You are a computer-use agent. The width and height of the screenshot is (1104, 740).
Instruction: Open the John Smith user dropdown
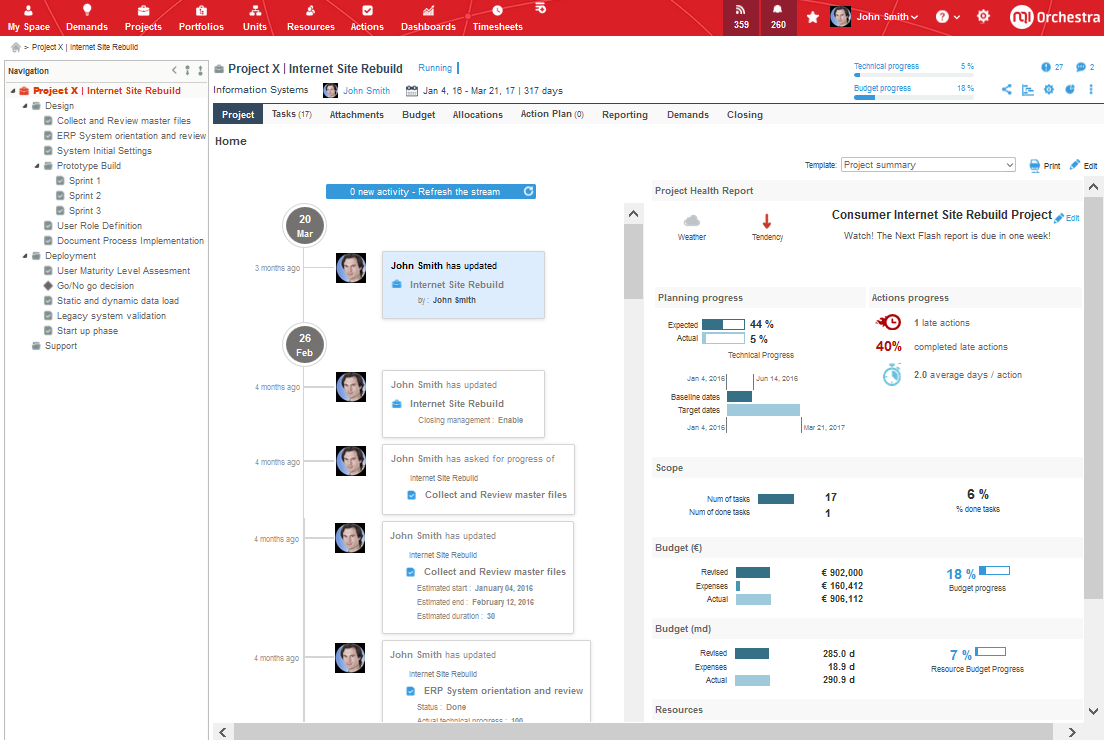886,17
